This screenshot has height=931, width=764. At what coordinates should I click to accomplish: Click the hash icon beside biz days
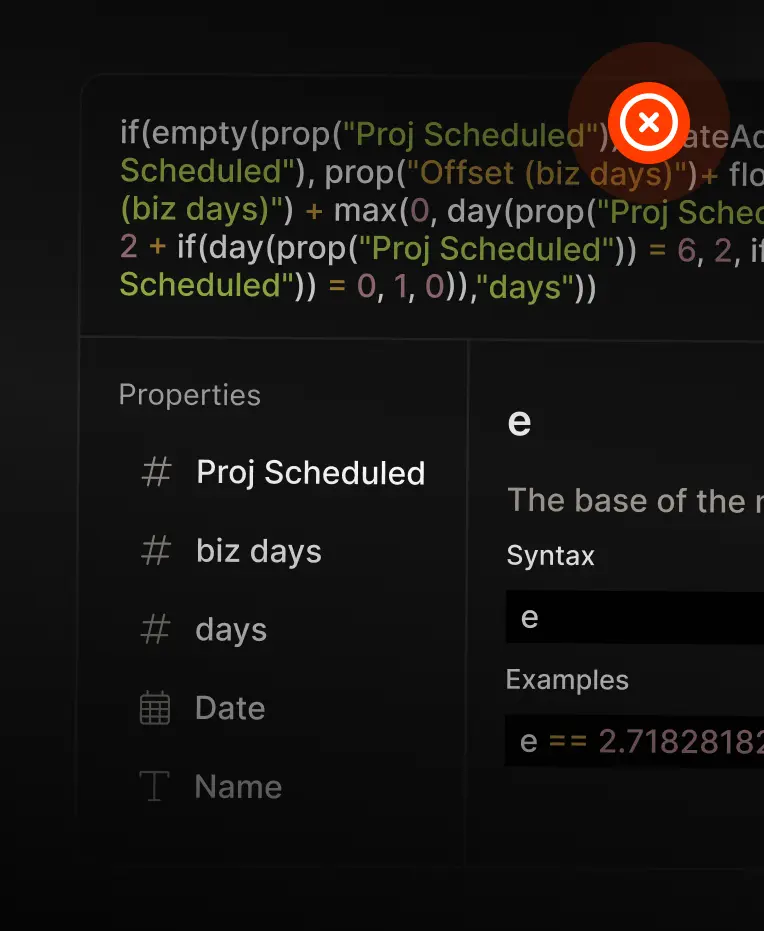pyautogui.click(x=156, y=551)
